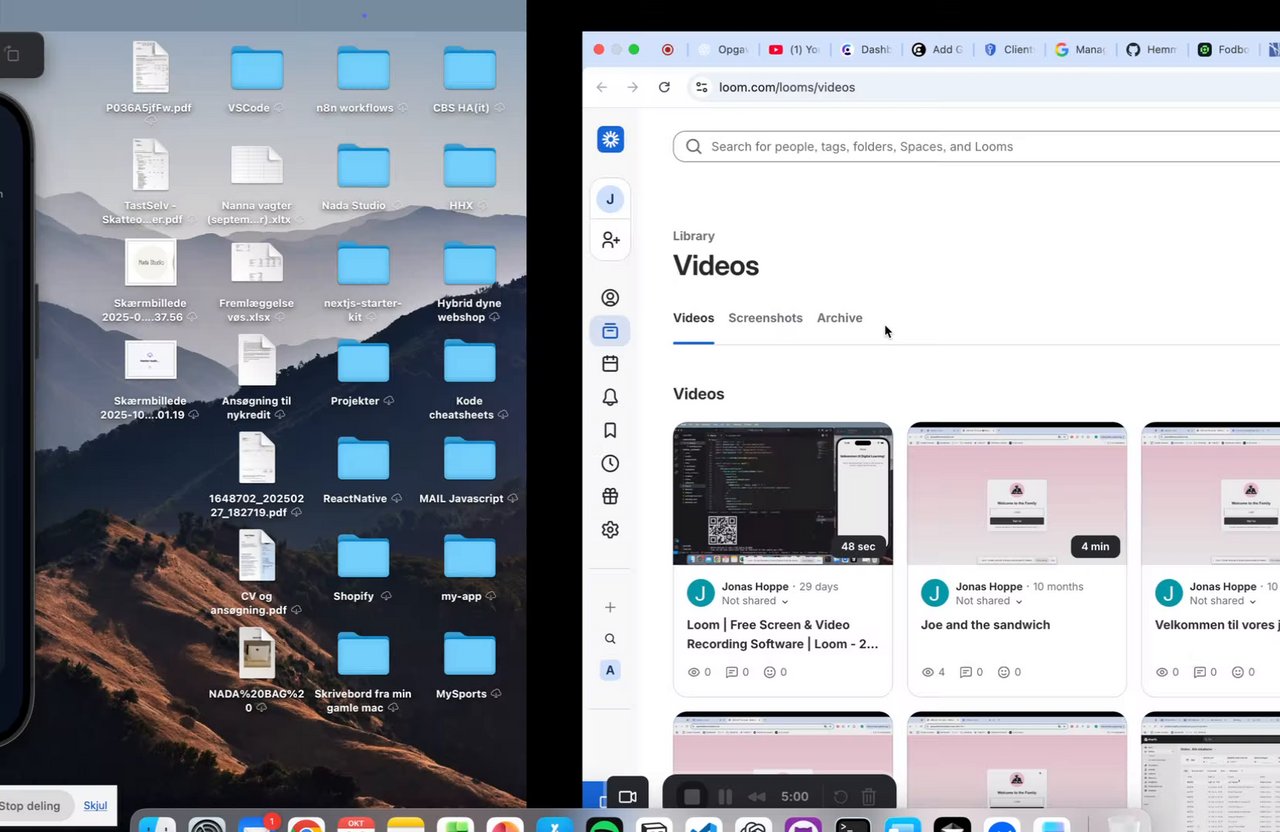
Task: Click the invite people icon in sidebar
Action: click(x=610, y=240)
